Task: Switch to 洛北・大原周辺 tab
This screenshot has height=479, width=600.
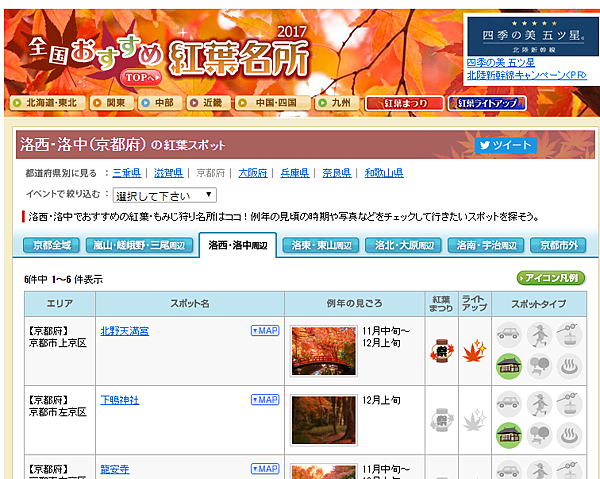Action: tap(403, 245)
